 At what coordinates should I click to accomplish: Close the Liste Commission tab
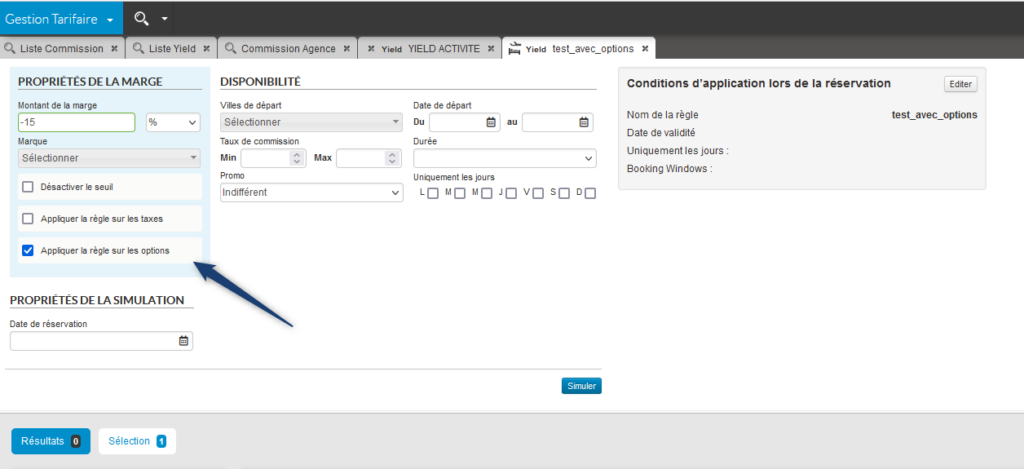(114, 48)
